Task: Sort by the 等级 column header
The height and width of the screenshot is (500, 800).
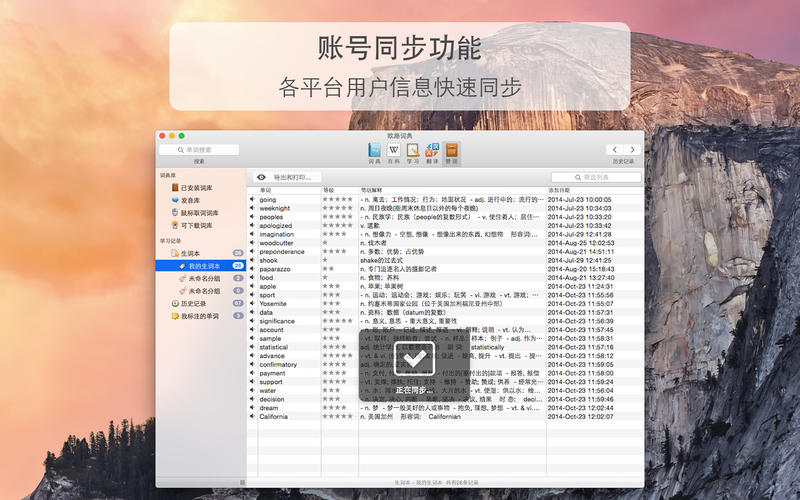Action: (340, 190)
